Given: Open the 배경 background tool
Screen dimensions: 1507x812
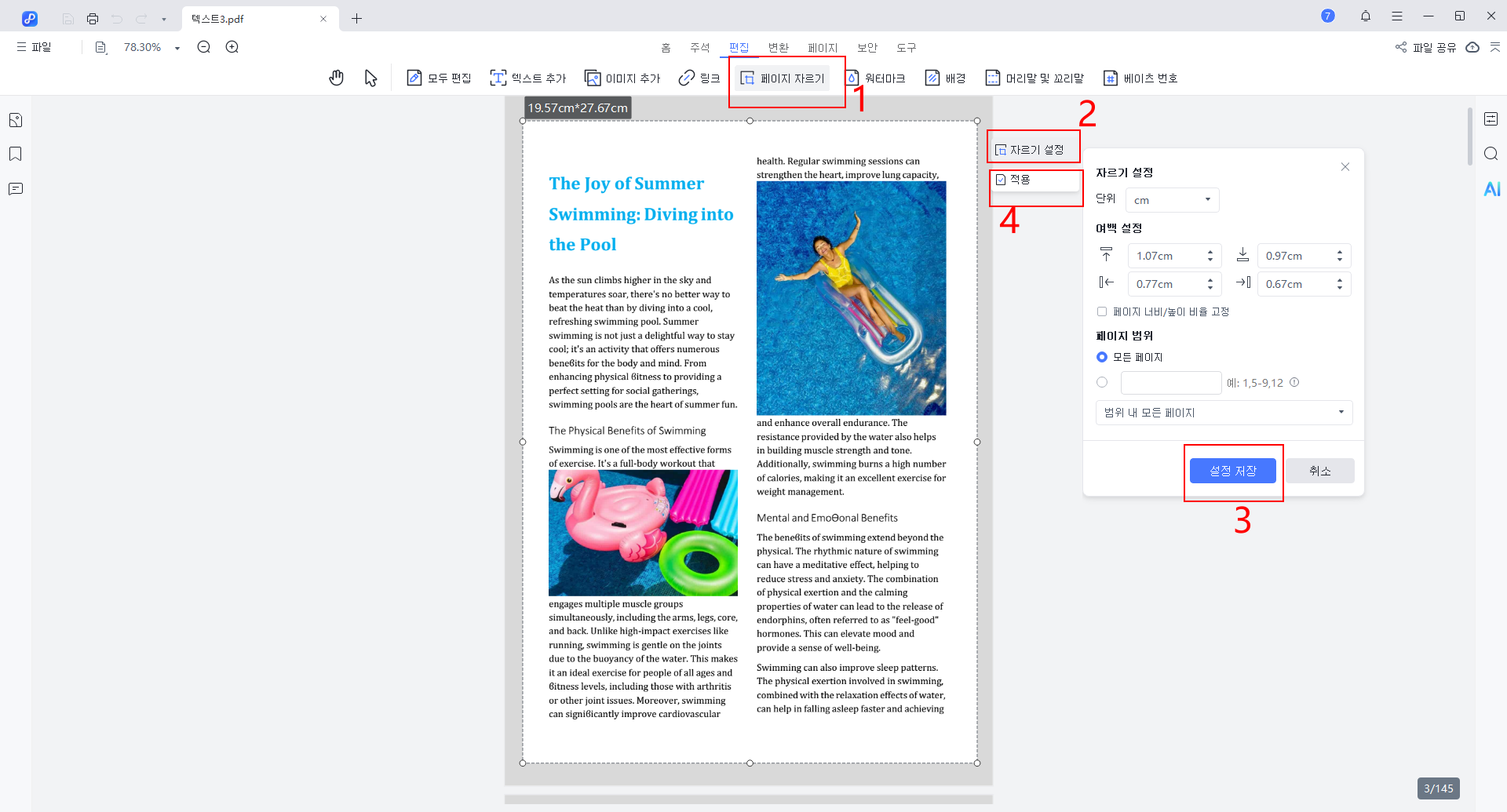Looking at the screenshot, I should pyautogui.click(x=945, y=78).
